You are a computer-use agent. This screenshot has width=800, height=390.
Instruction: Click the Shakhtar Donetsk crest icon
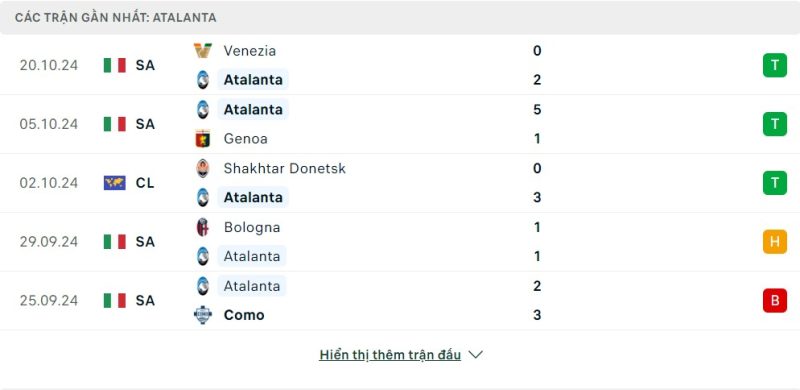click(x=203, y=168)
